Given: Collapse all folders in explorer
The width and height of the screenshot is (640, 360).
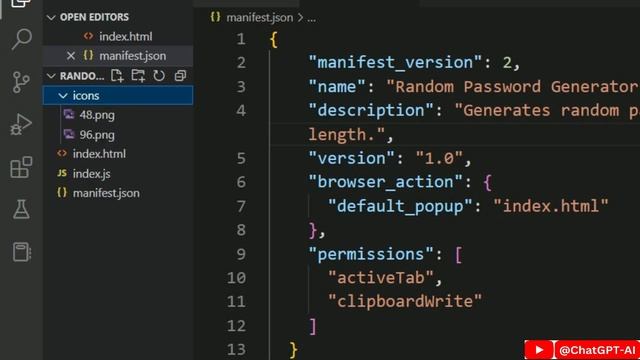Looking at the screenshot, I should pyautogui.click(x=180, y=76).
